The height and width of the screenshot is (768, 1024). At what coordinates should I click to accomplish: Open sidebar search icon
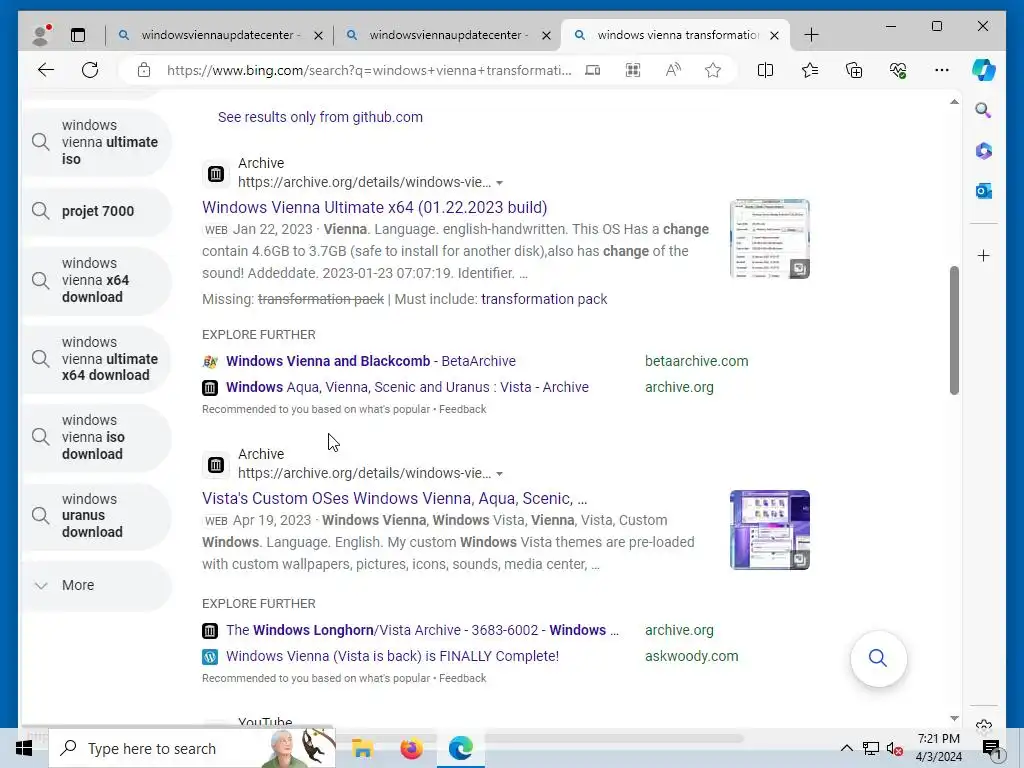pyautogui.click(x=984, y=110)
